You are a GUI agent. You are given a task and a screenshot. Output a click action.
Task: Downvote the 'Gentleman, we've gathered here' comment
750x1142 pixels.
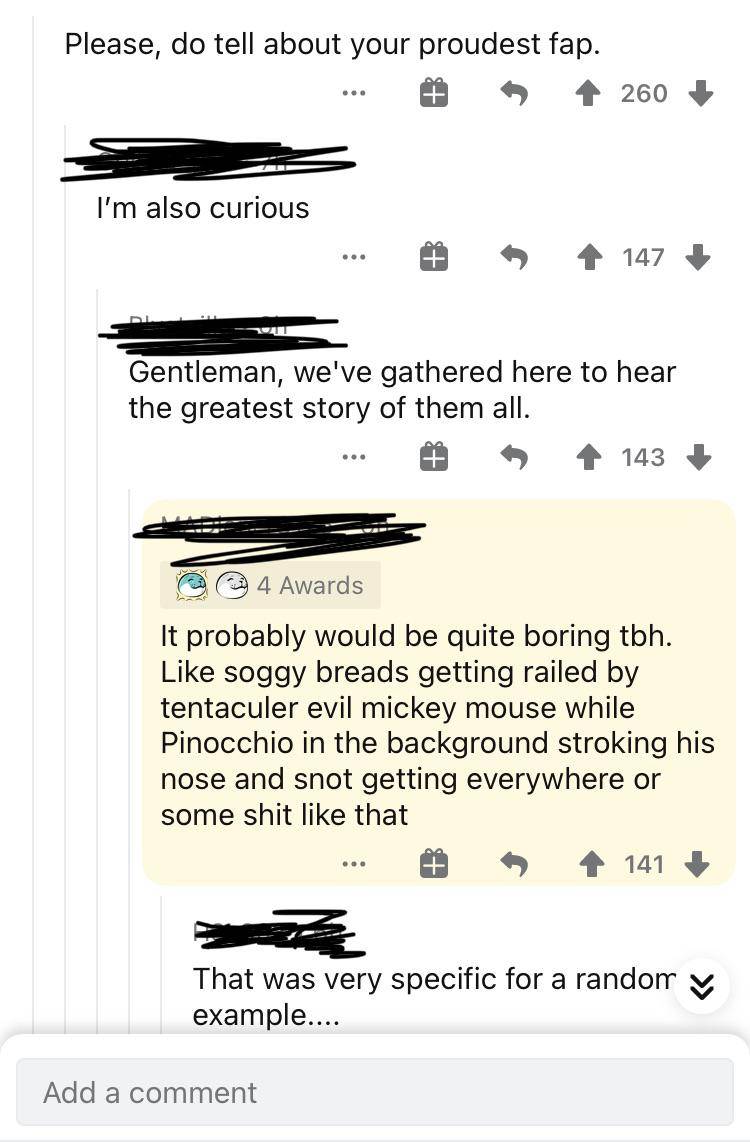tap(700, 457)
